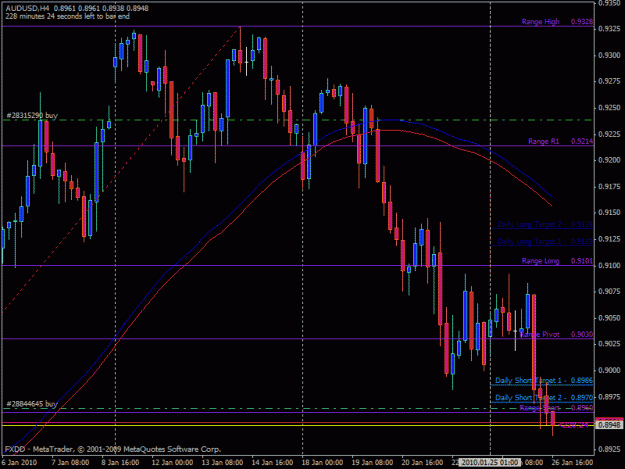This screenshot has height=469, width=625.
Task: Click the 0.9050 price axis value
Action: (x=610, y=318)
